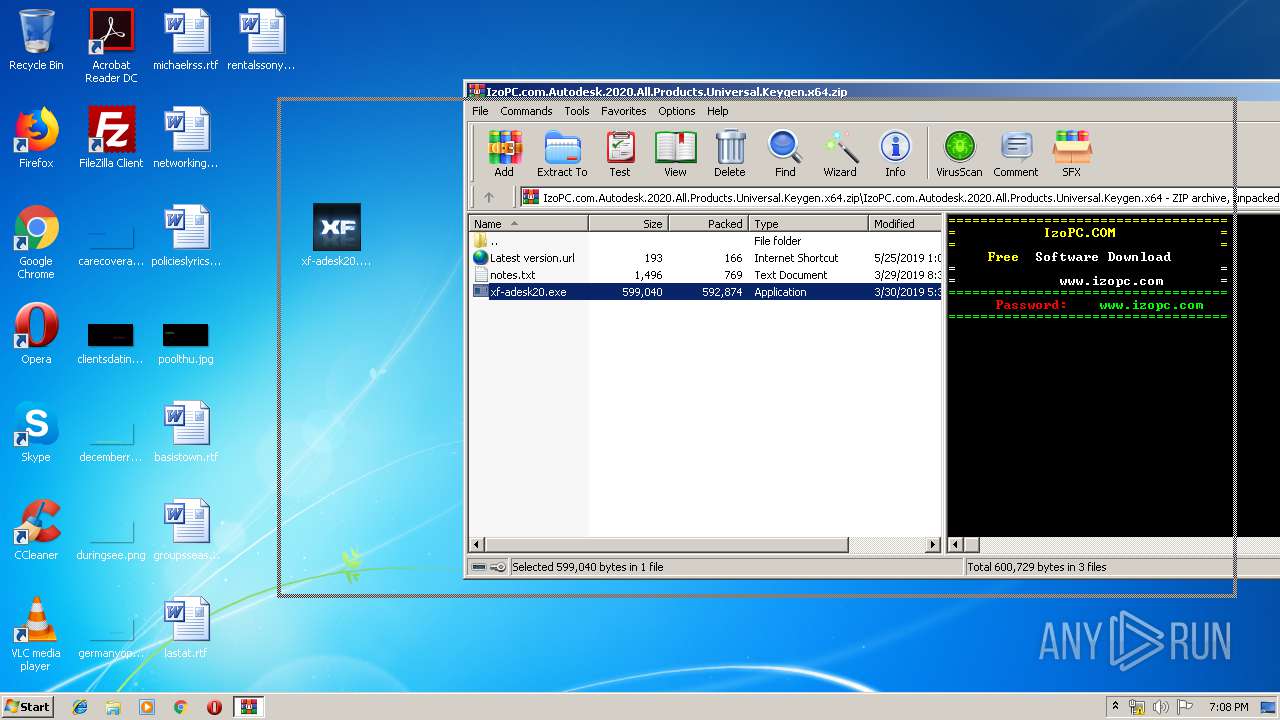The width and height of the screenshot is (1280, 720).
Task: Select the 'Latest version.url' file
Action: coord(705,258)
